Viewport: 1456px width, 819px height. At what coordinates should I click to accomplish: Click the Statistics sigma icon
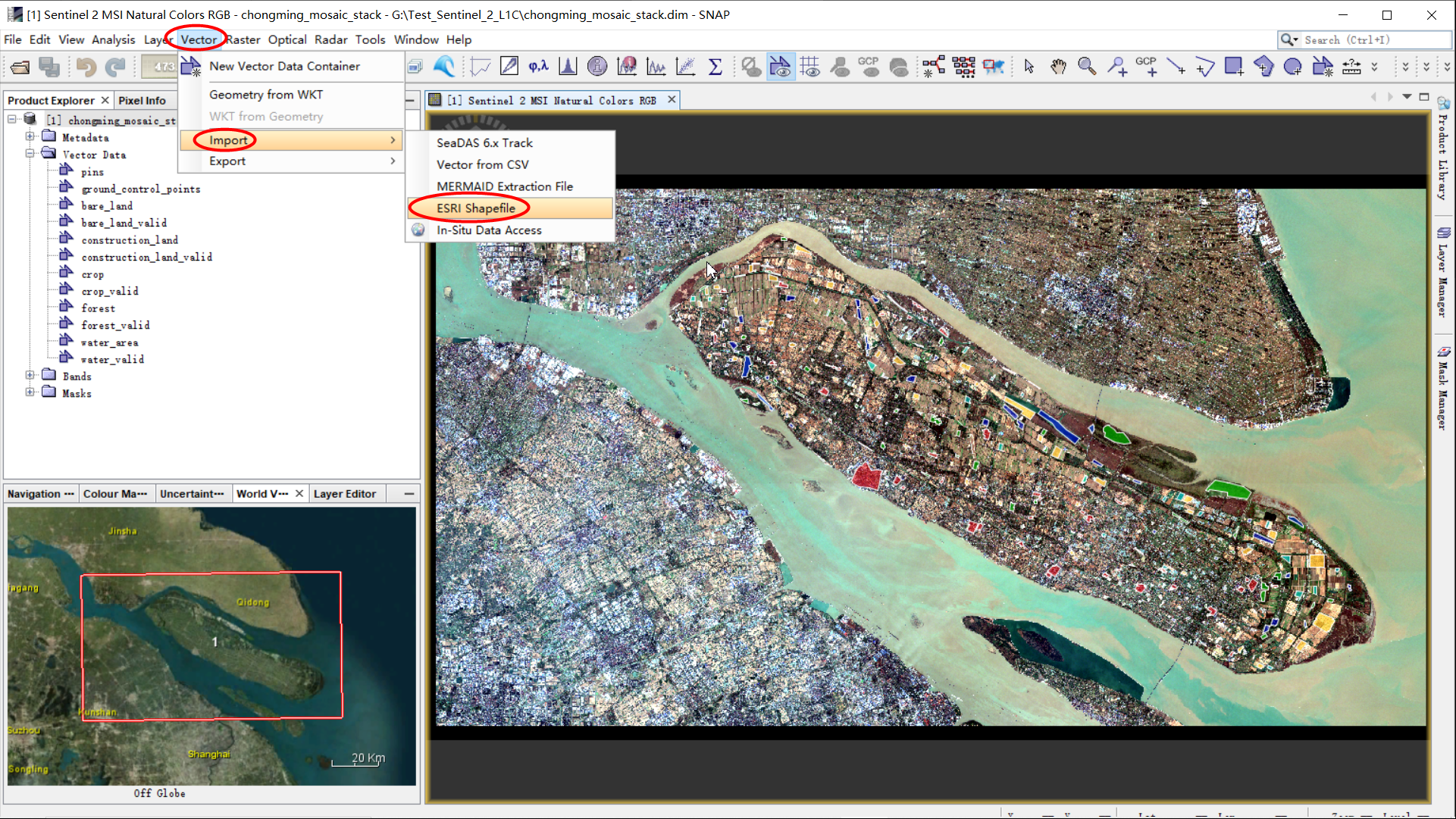point(715,67)
